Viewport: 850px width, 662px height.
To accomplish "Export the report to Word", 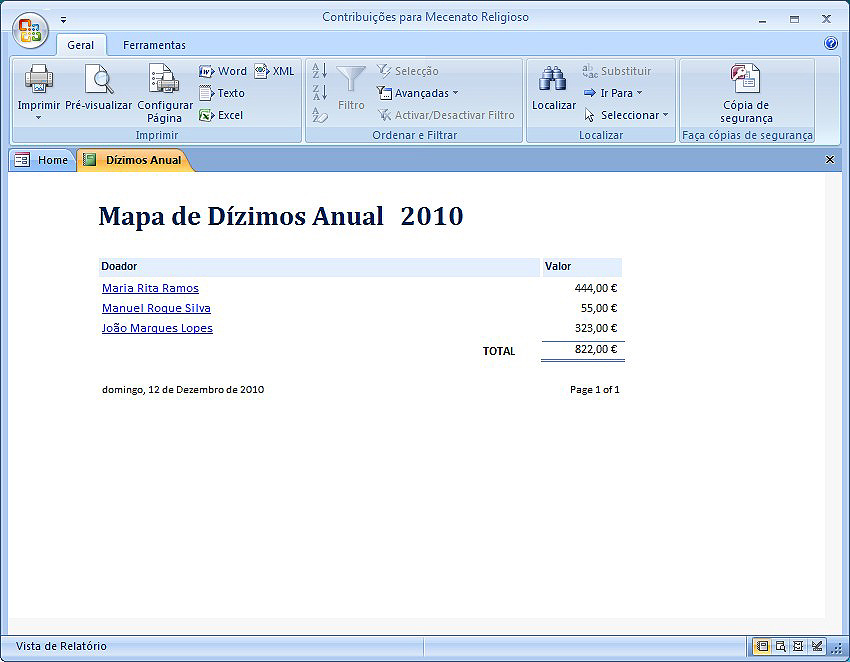I will (x=222, y=71).
